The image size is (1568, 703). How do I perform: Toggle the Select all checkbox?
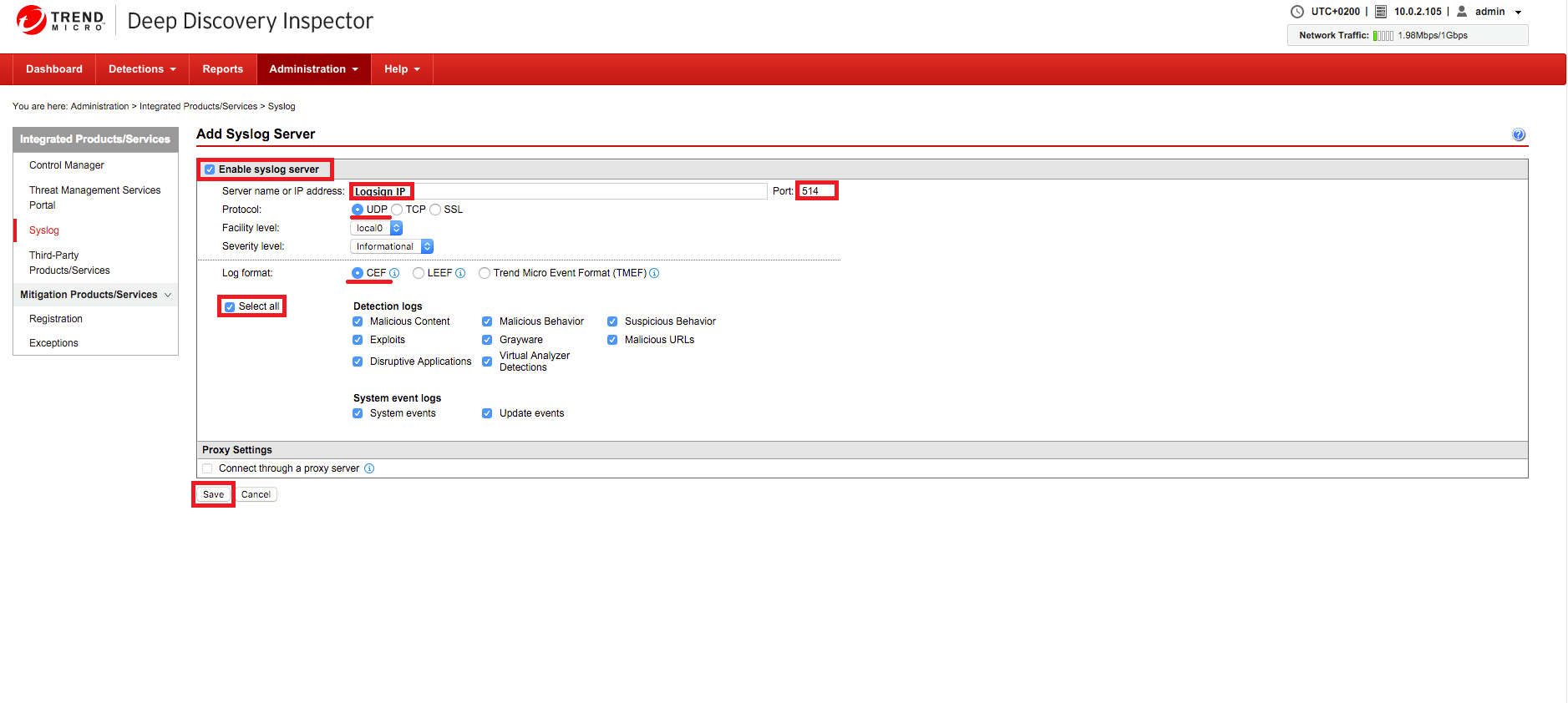click(230, 306)
